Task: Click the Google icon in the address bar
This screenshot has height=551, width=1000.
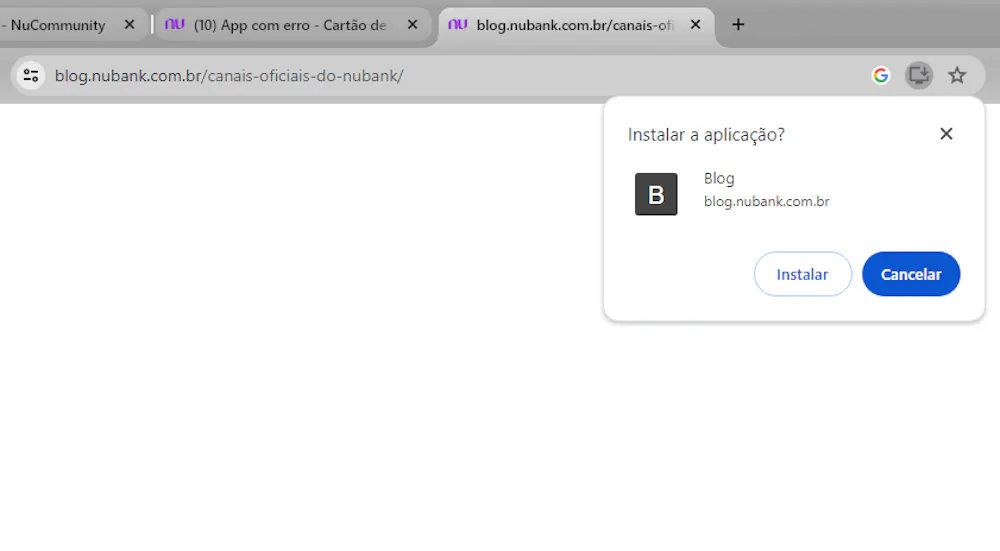Action: [881, 75]
